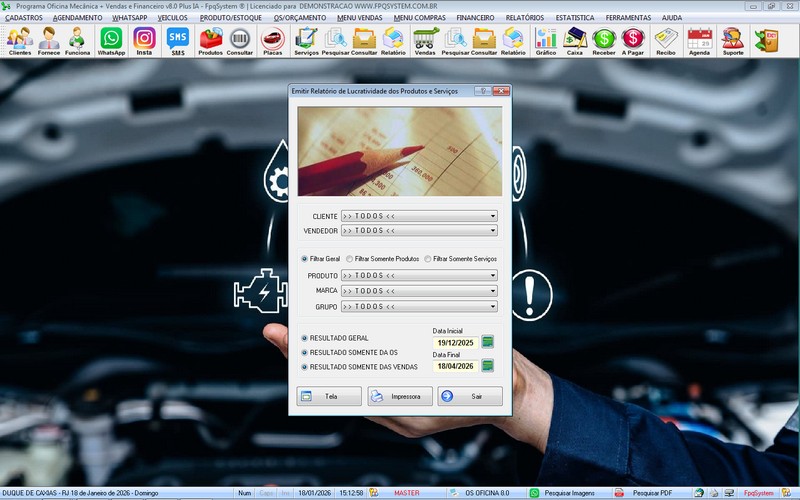
Task: Click the Gráfico chart icon
Action: coord(545,40)
